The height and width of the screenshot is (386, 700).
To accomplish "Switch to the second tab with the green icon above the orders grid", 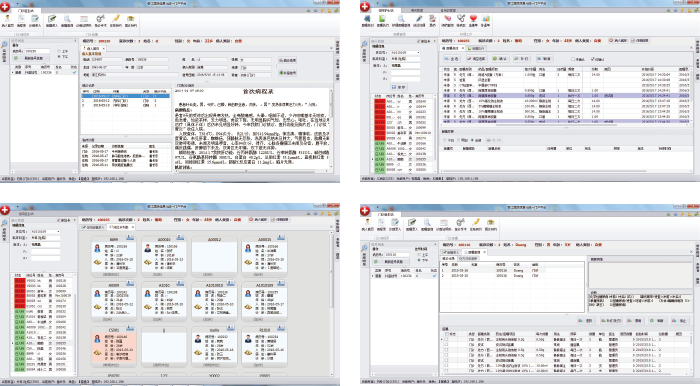I will [x=476, y=48].
